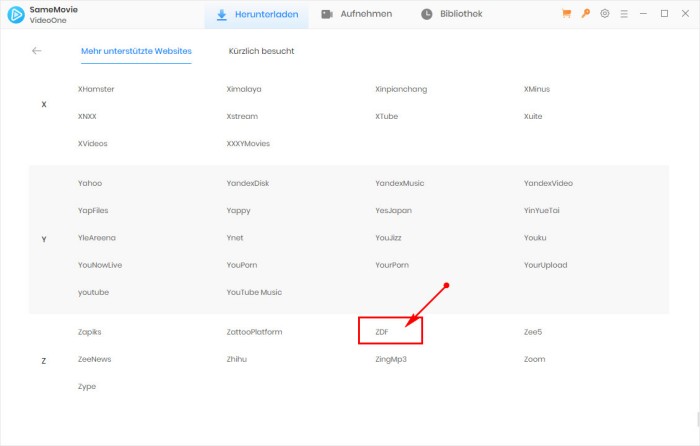Close the SameMovie window
The height and width of the screenshot is (446, 700).
click(x=685, y=14)
